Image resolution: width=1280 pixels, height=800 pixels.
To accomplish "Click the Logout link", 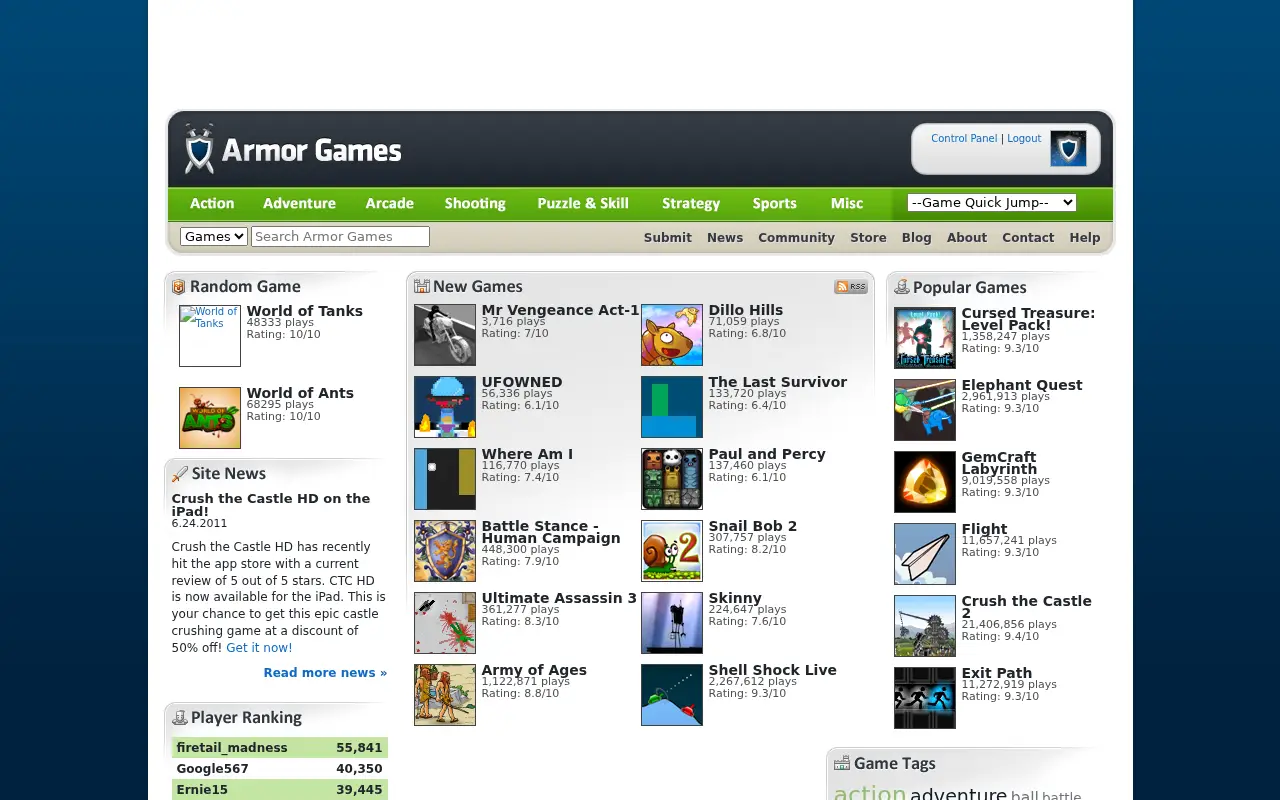I will click(1024, 138).
